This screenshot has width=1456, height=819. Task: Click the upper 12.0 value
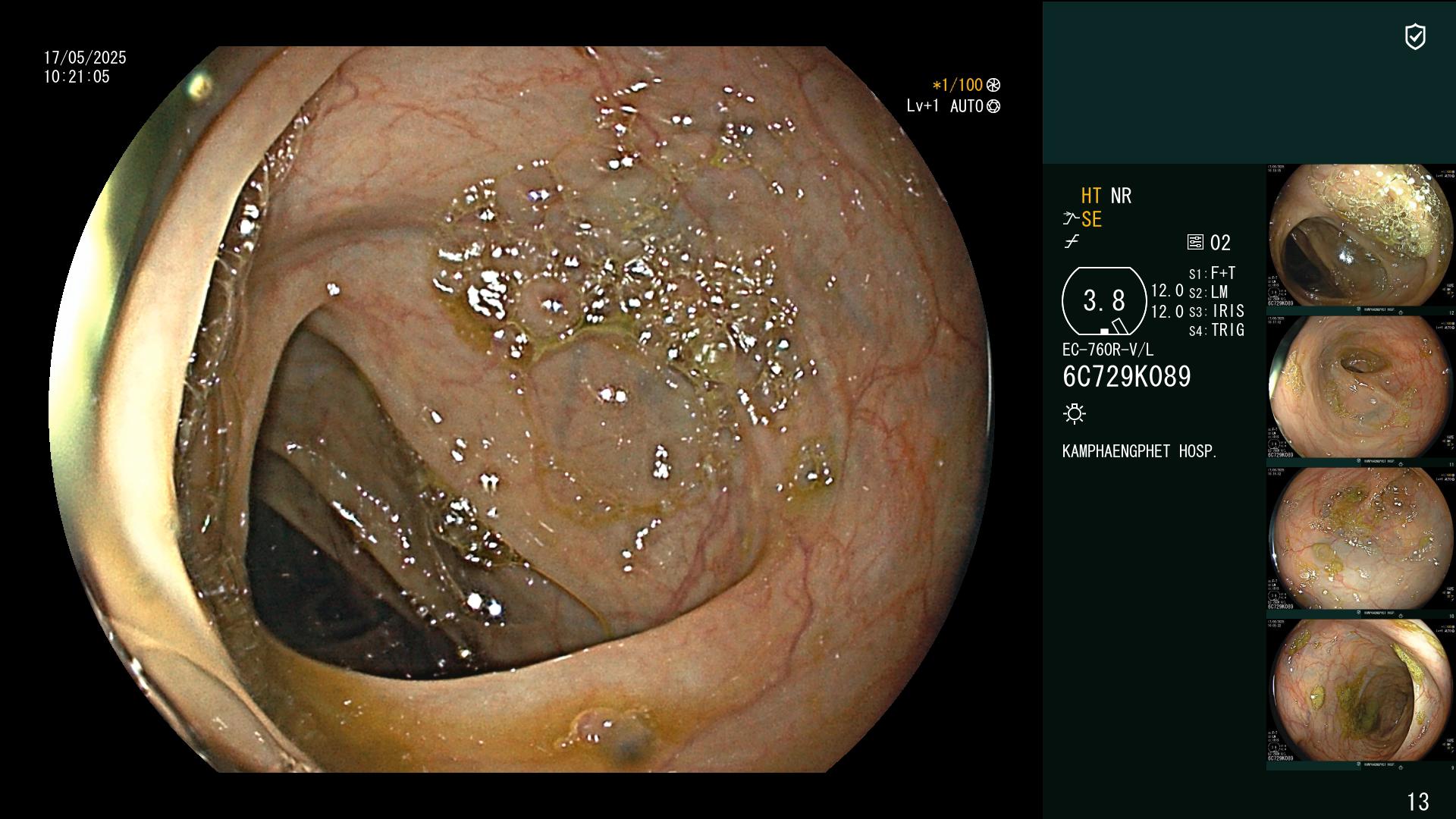[1167, 291]
